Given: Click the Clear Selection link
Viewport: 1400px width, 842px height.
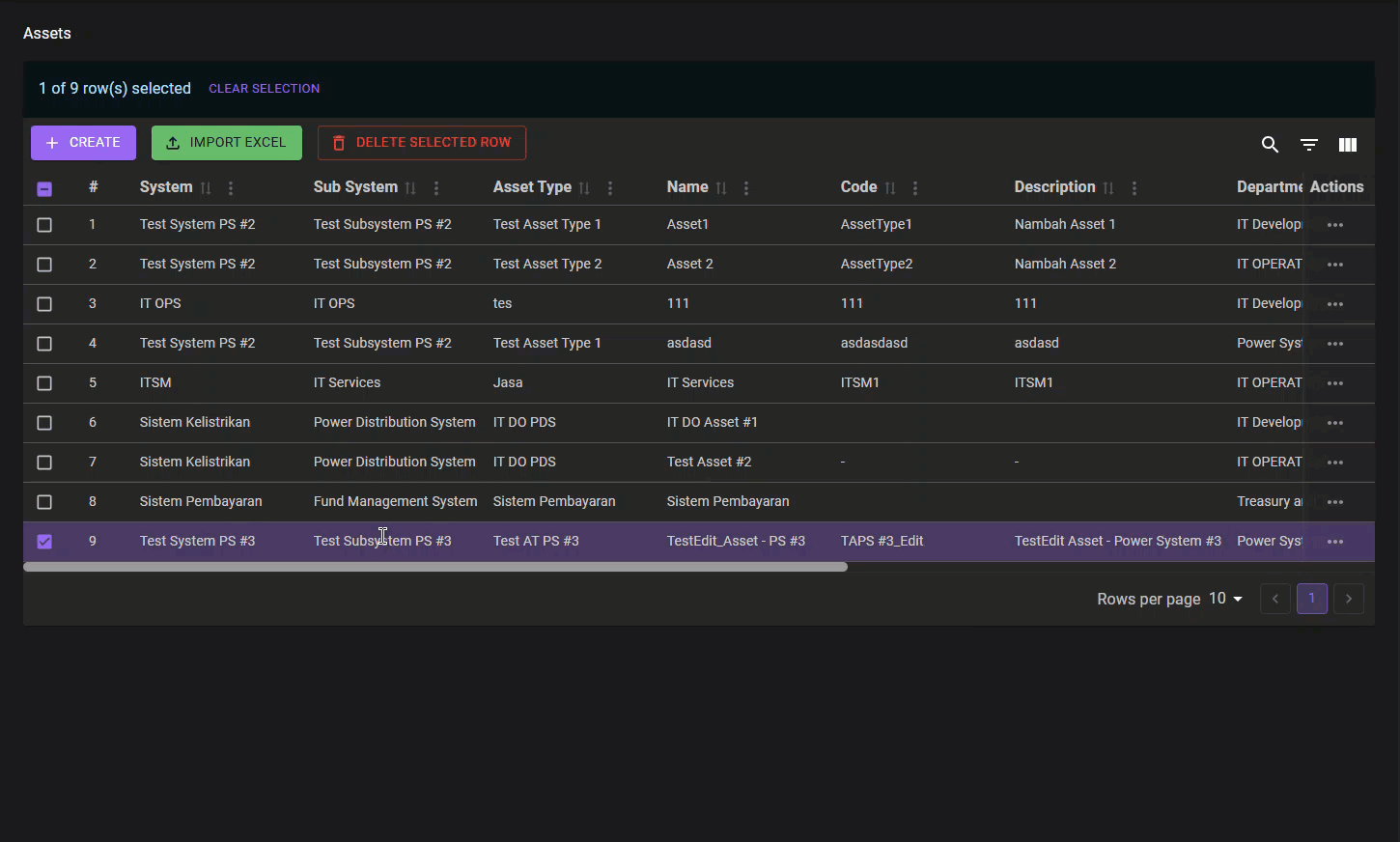Looking at the screenshot, I should pyautogui.click(x=264, y=89).
